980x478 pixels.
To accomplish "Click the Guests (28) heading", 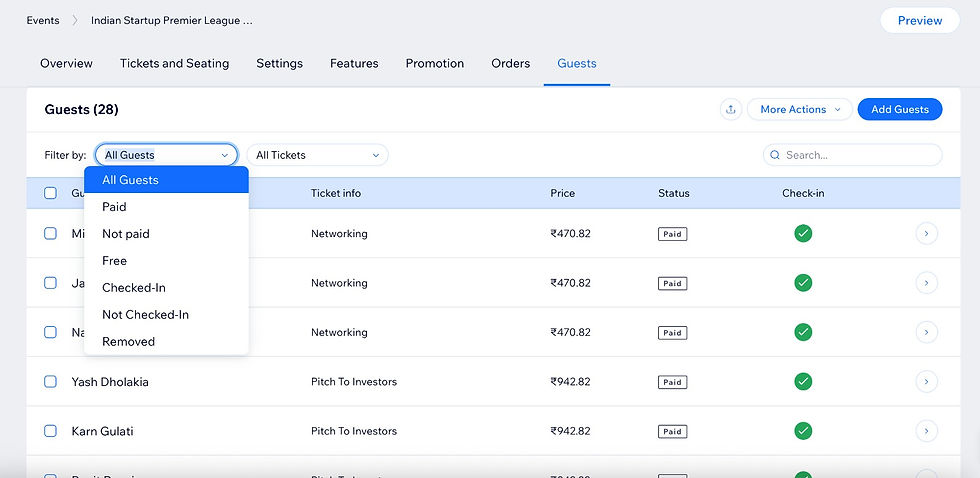I will (x=81, y=110).
